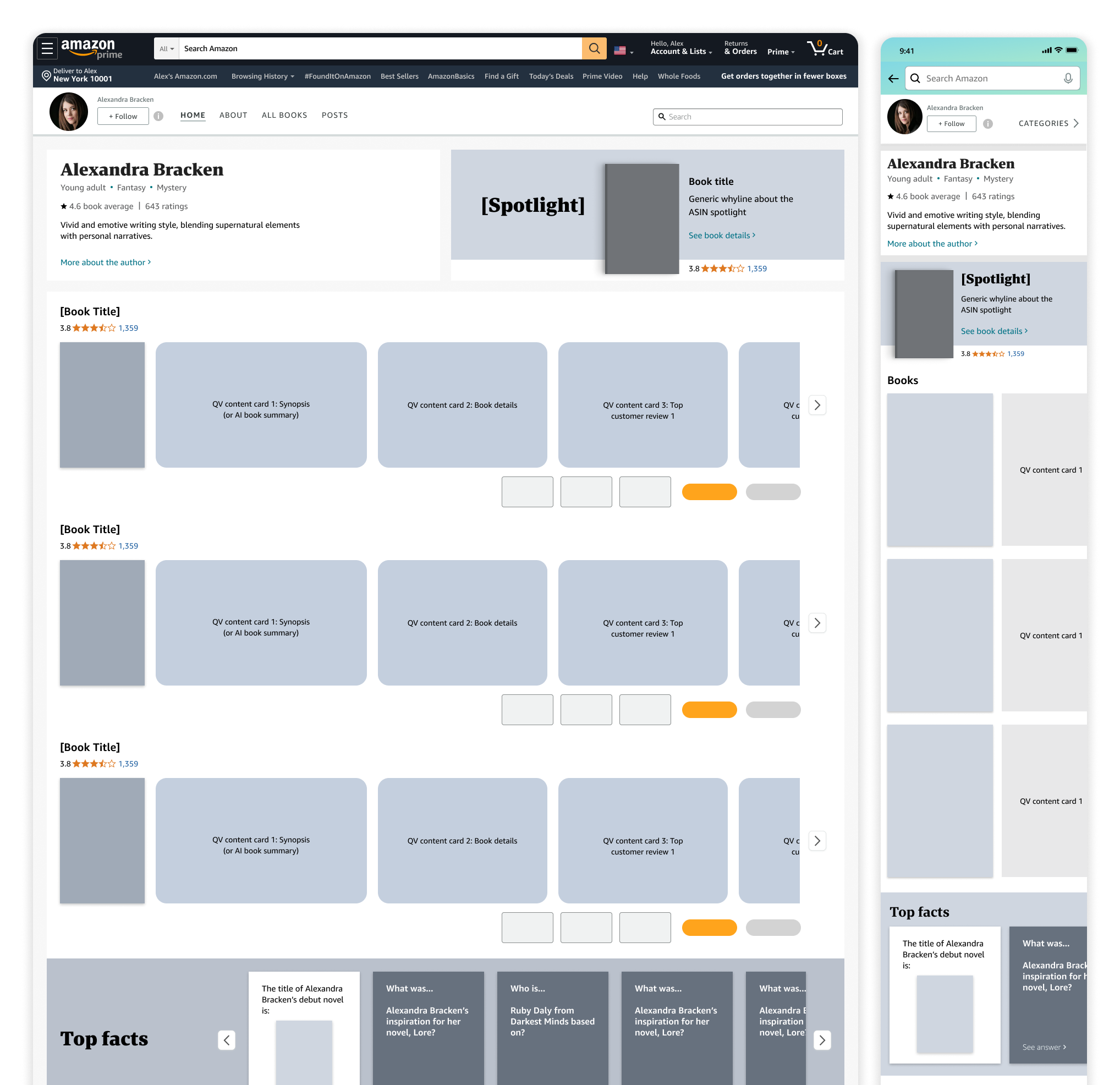1120x1085 pixels.
Task: Tap the mobile back arrow icon
Action: click(894, 79)
